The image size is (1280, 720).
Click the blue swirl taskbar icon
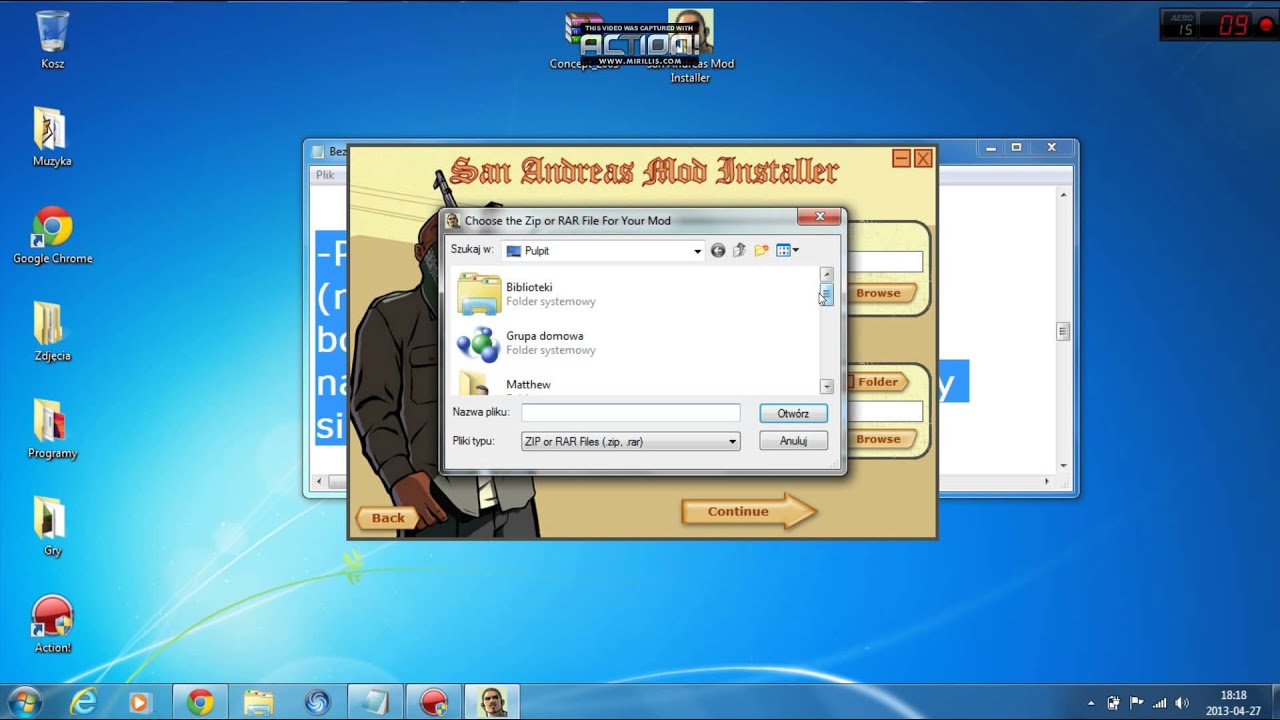click(317, 702)
